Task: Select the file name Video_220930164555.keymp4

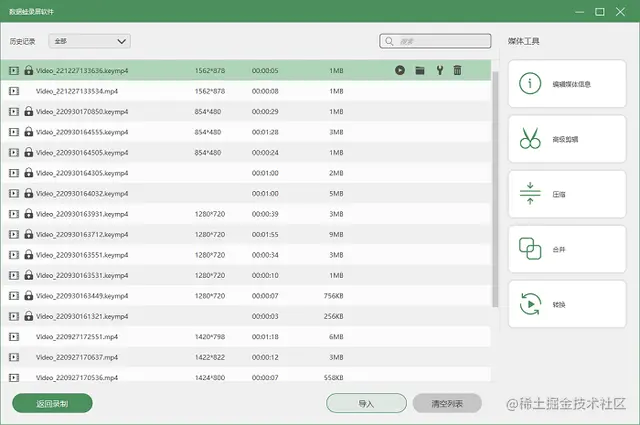Action: coord(82,132)
